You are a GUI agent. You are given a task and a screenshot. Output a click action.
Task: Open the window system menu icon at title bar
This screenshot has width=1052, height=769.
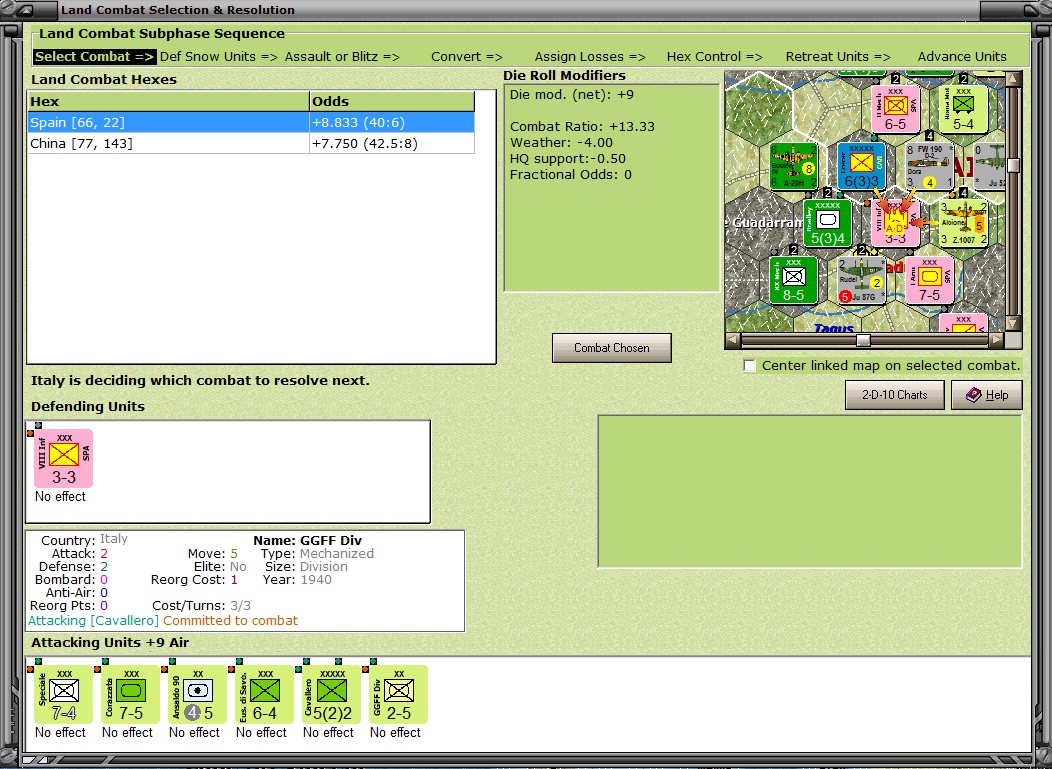point(25,10)
